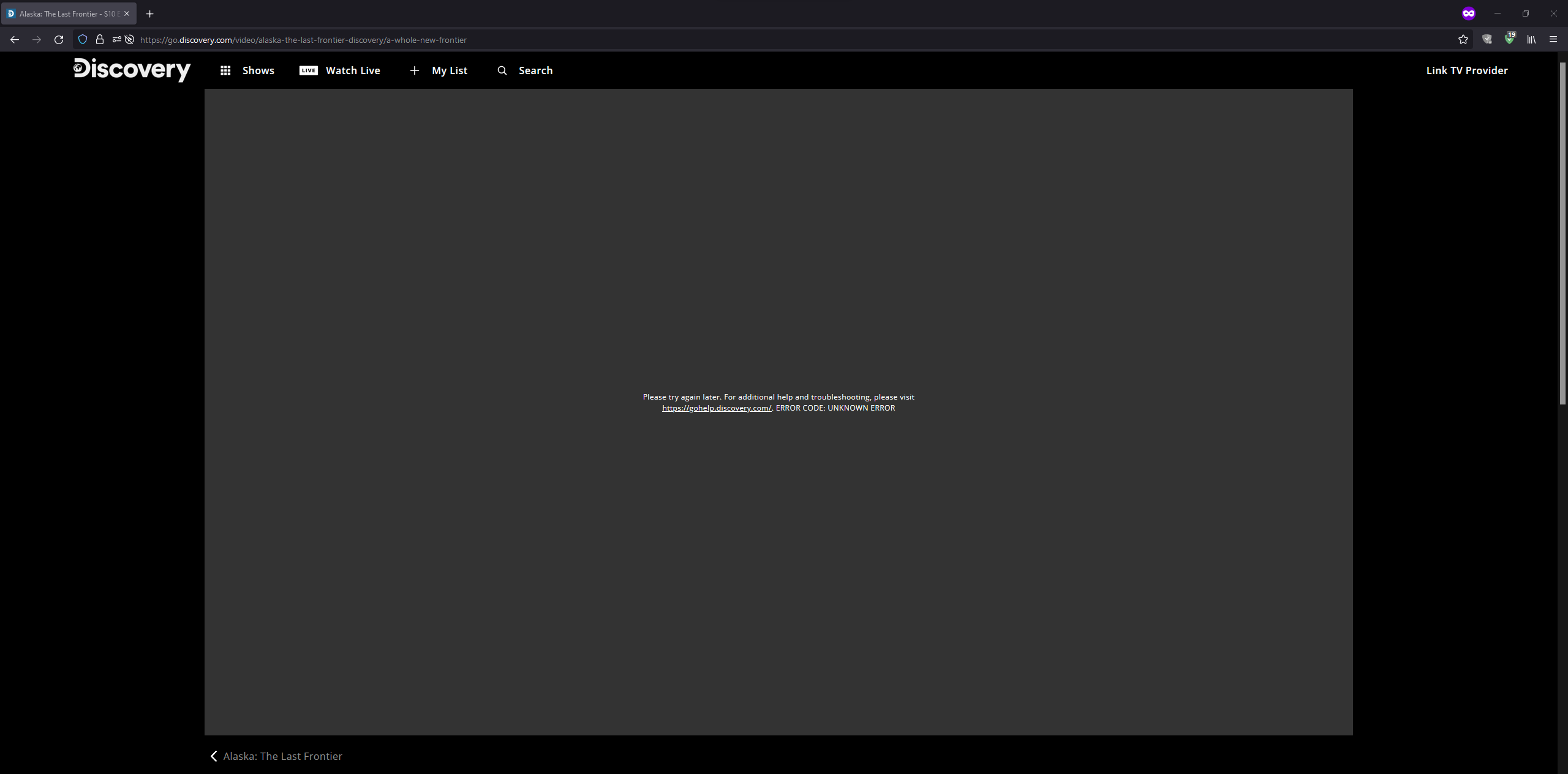Click the browser back arrow
This screenshot has width=1568, height=774.
pos(15,40)
